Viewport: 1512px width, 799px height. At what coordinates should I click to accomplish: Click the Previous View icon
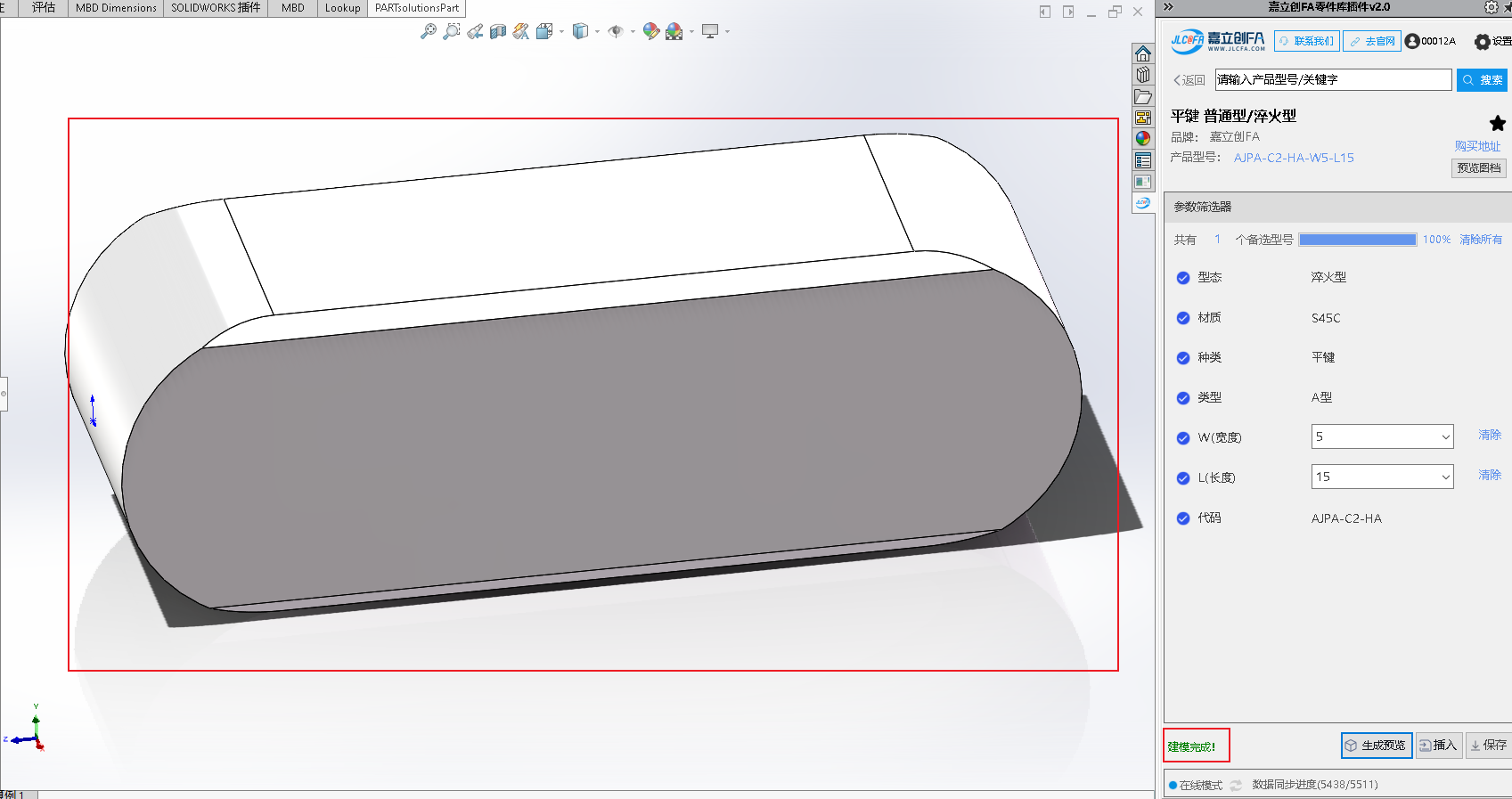point(475,32)
